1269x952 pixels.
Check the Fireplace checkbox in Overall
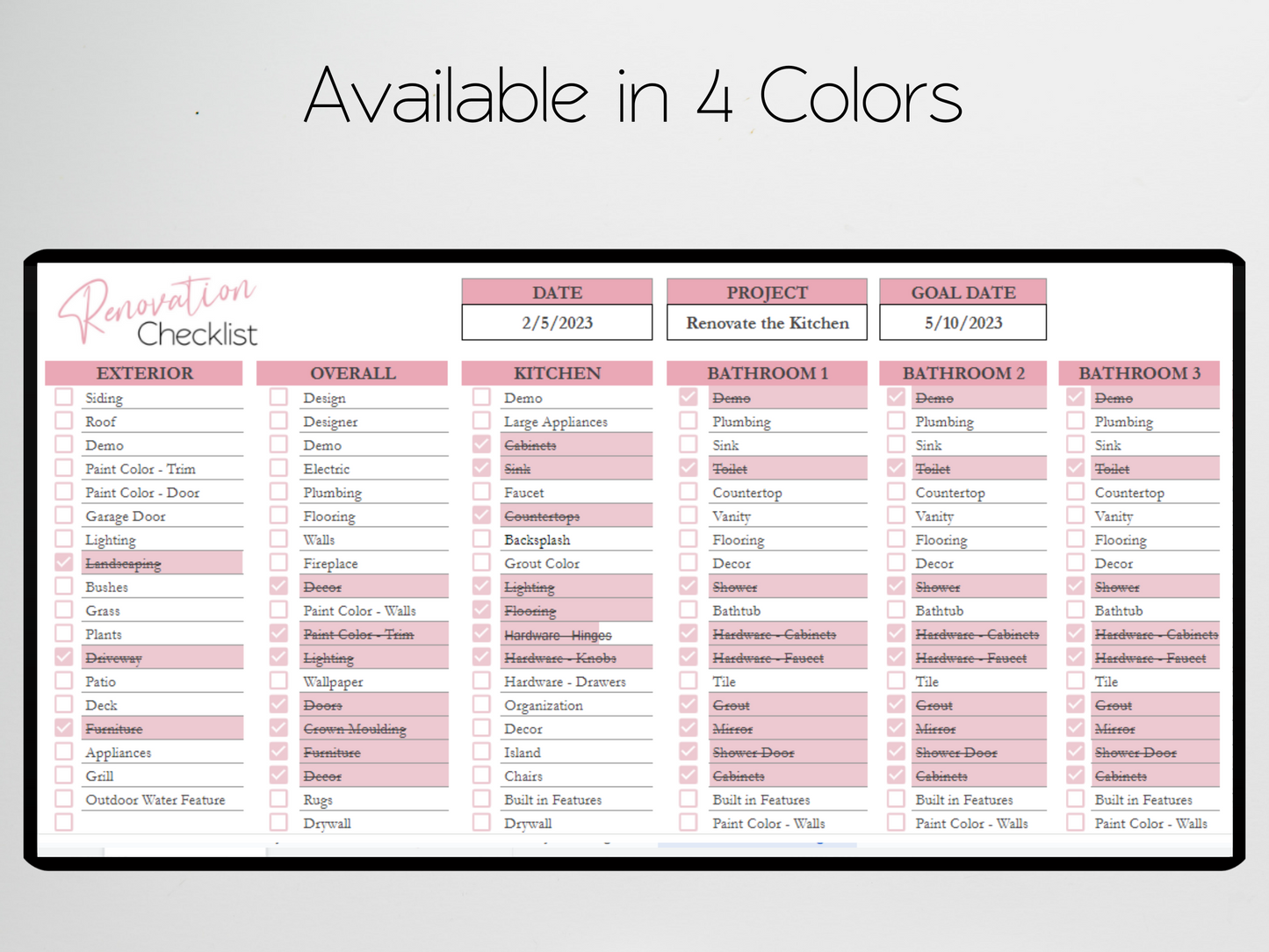[278, 562]
